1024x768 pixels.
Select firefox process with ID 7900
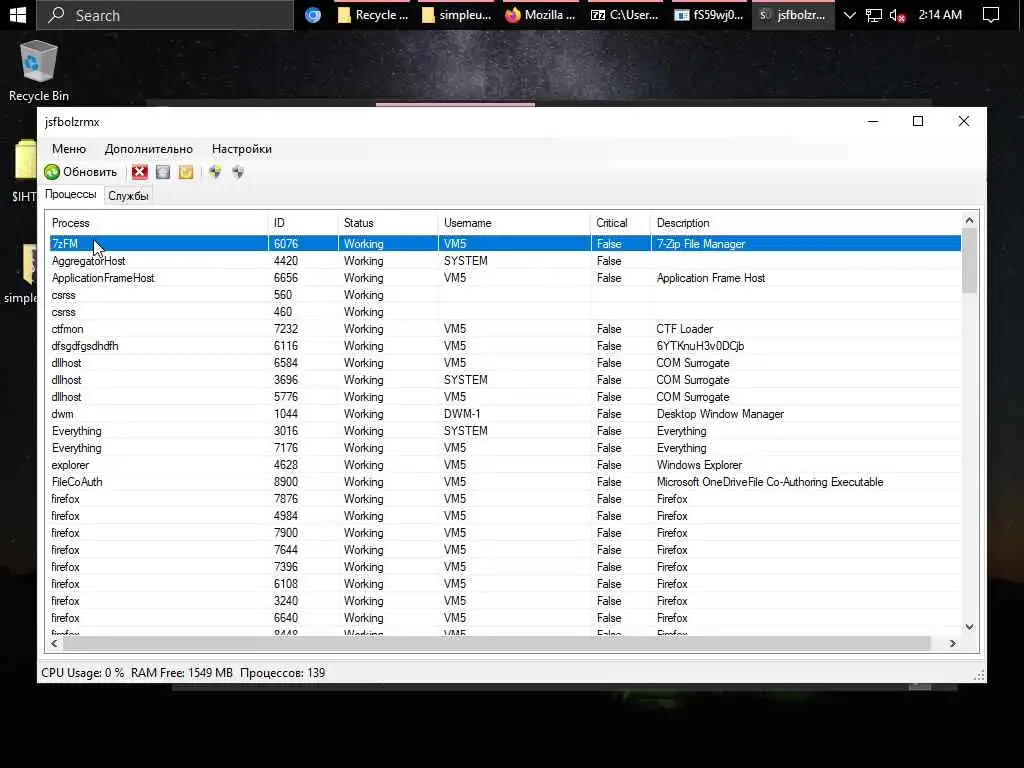click(505, 532)
